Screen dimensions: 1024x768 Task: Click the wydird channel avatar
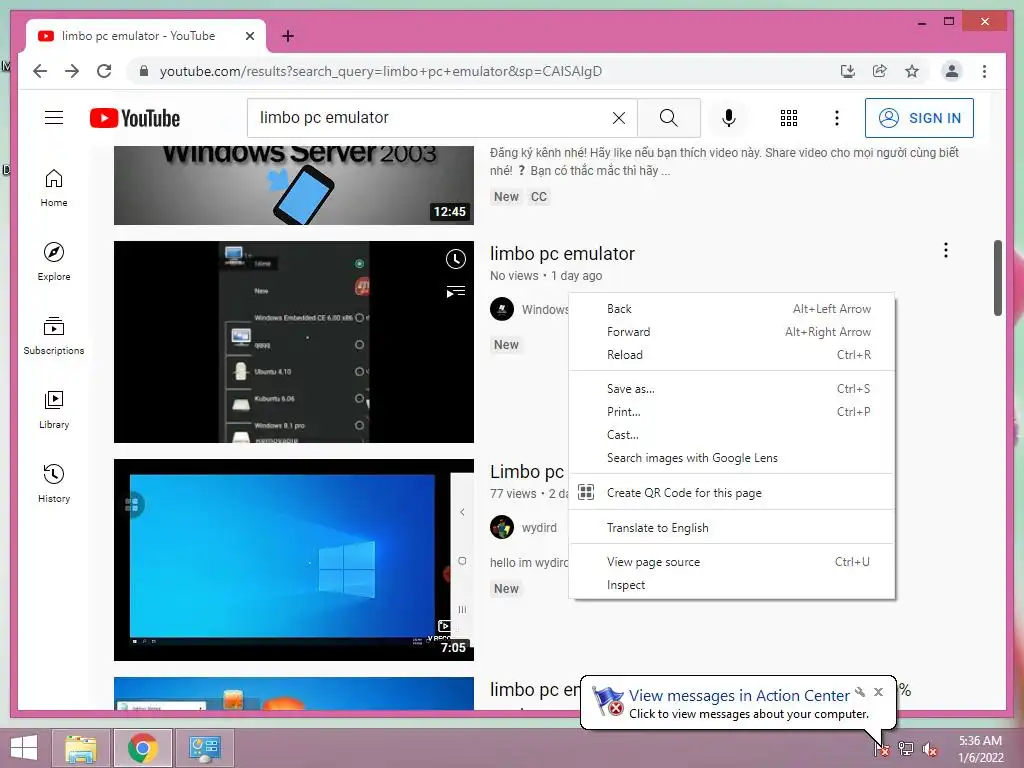click(x=502, y=527)
